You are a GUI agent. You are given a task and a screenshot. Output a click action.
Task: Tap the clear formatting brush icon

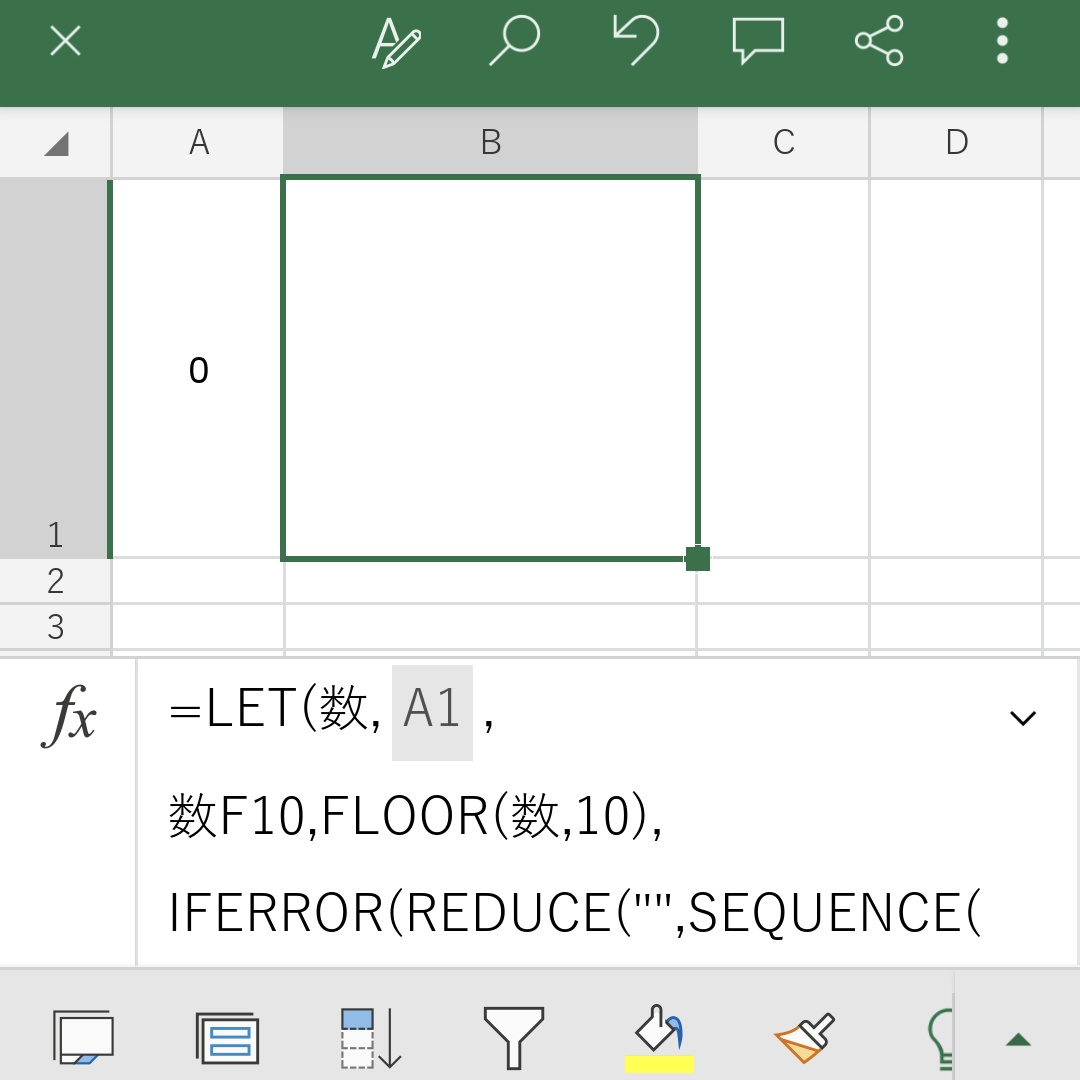pyautogui.click(x=804, y=1038)
